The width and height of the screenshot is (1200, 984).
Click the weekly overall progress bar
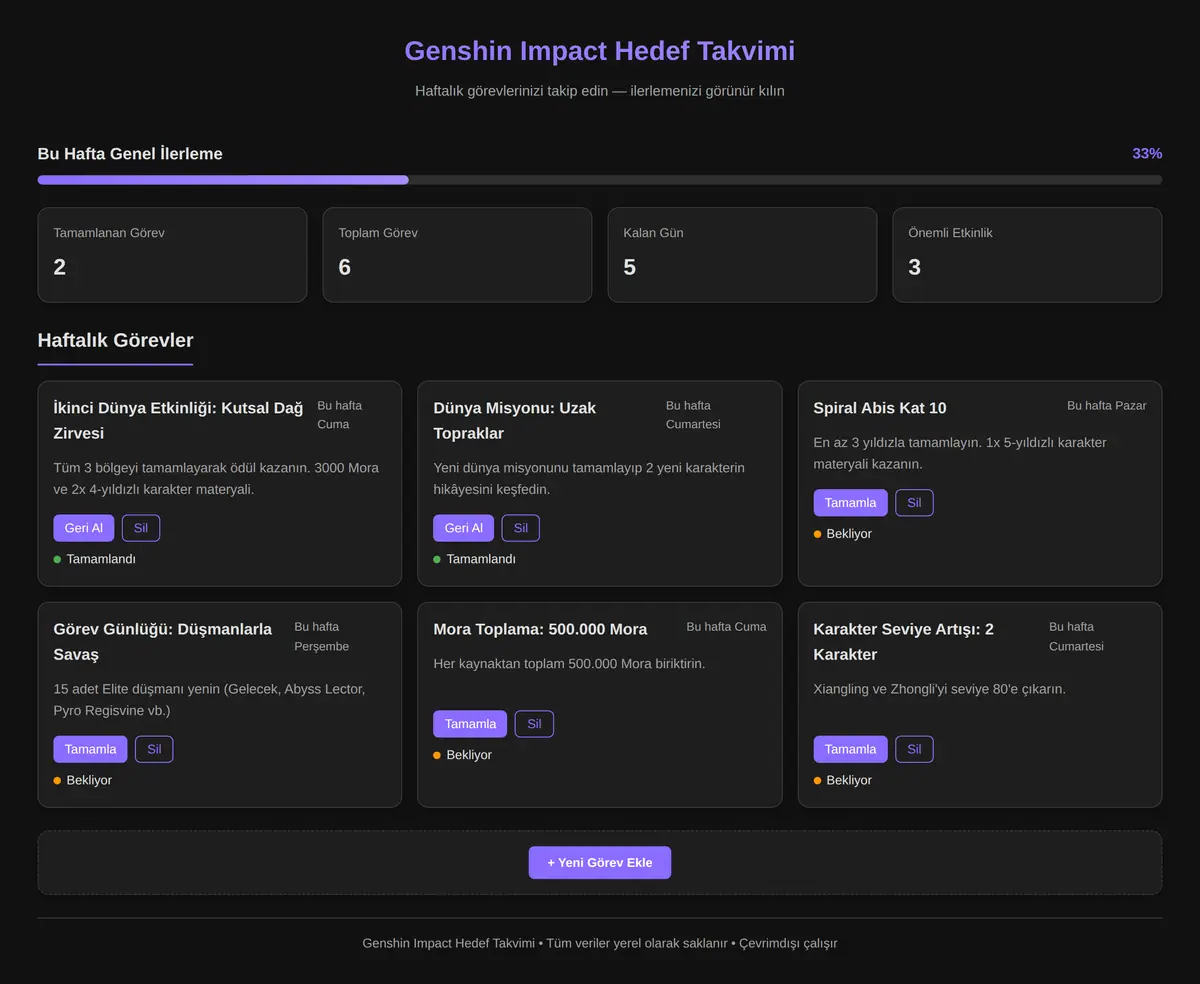click(x=600, y=180)
